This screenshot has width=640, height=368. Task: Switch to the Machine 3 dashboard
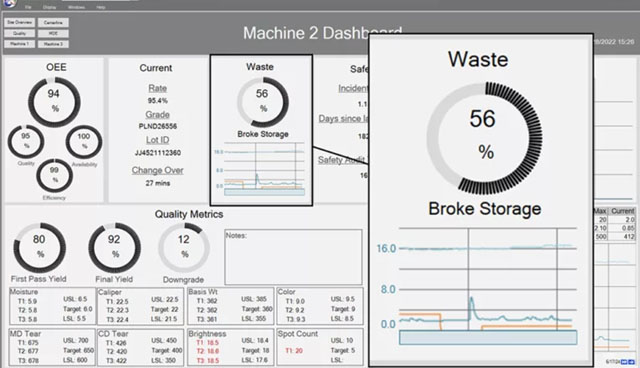[x=53, y=44]
